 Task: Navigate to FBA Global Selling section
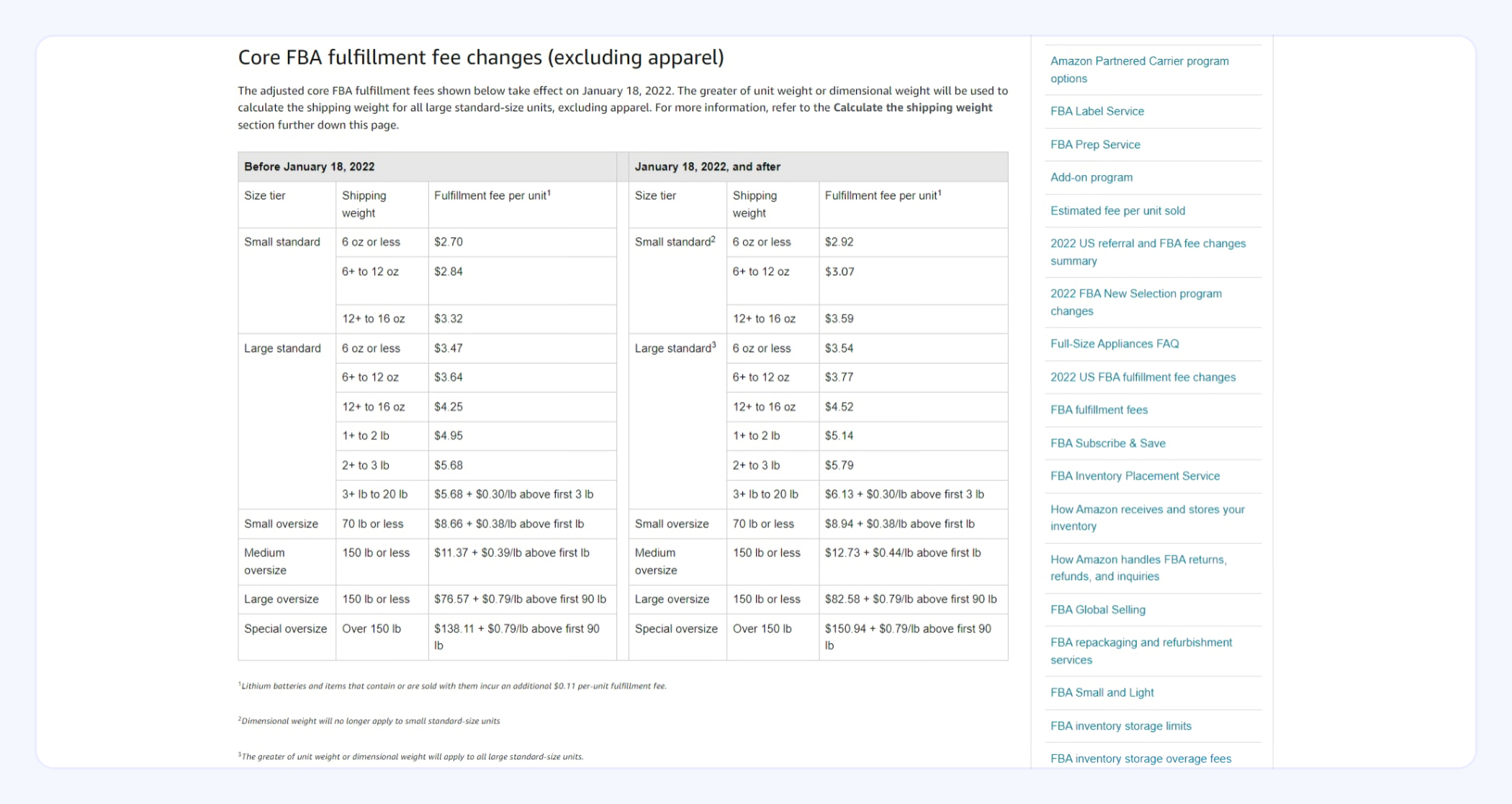[x=1097, y=609]
